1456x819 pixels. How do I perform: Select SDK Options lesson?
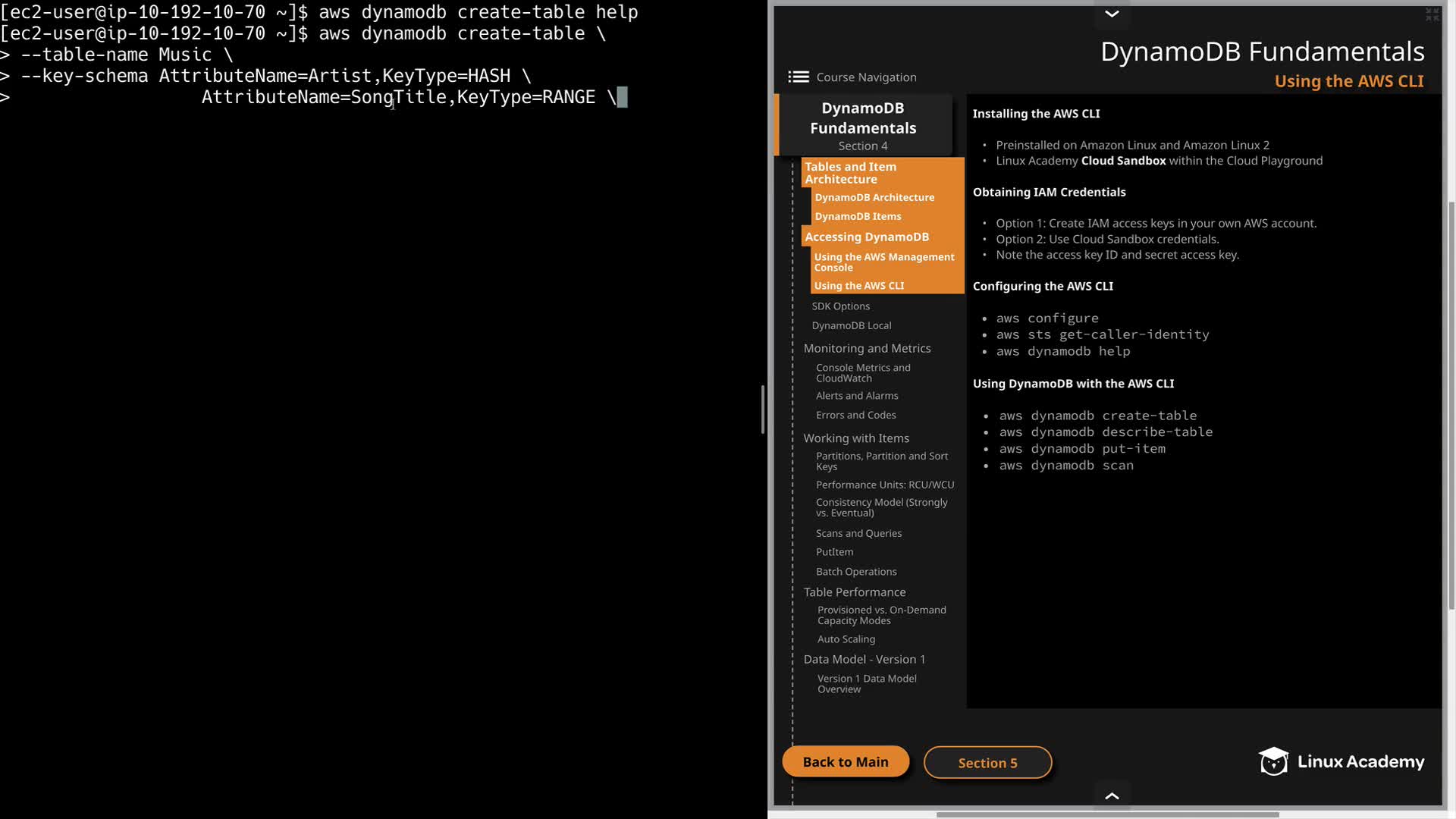(840, 306)
